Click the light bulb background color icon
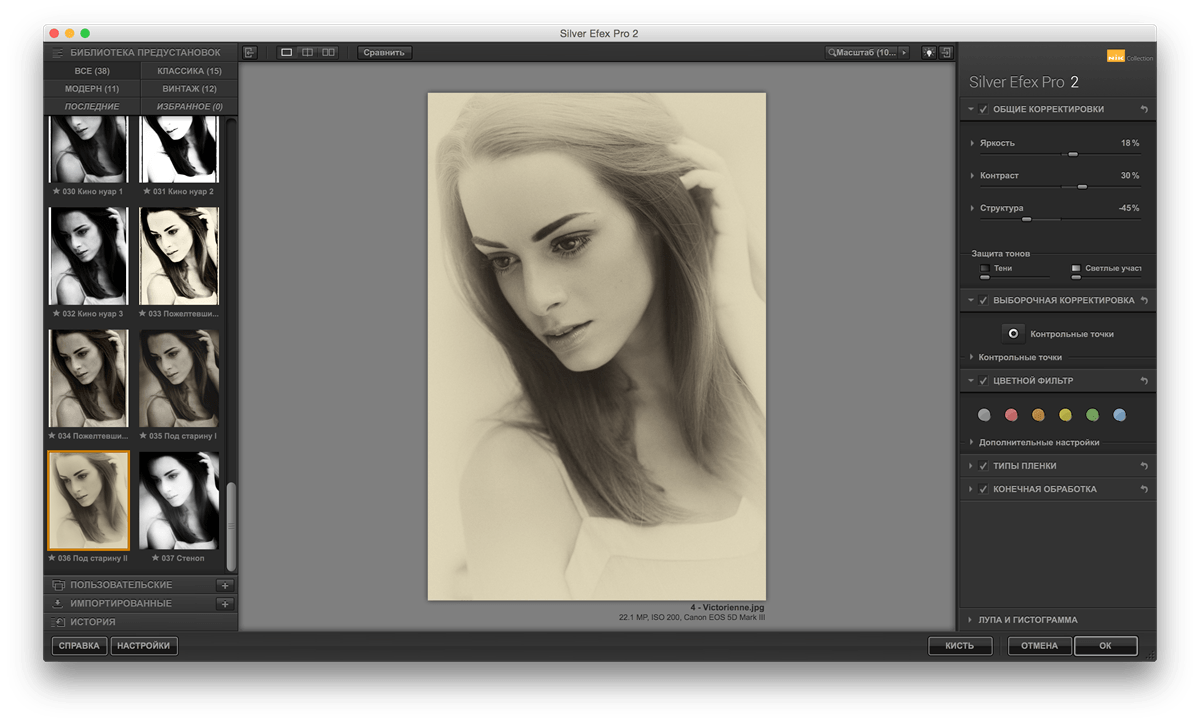This screenshot has height=723, width=1200. (929, 52)
